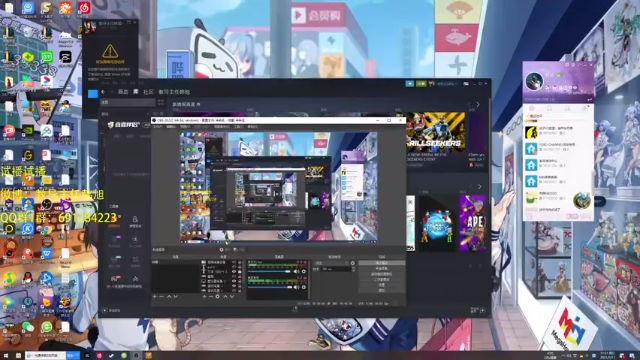Screen dimensions: 640x360
Task: Click the top streaming button in OBS controls
Action: pyautogui.click(x=382, y=262)
